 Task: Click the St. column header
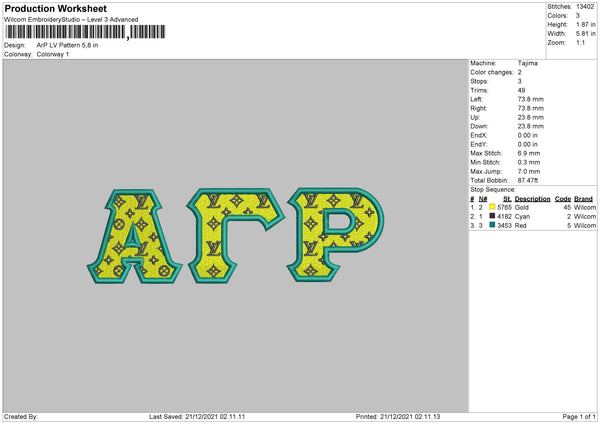tap(507, 199)
